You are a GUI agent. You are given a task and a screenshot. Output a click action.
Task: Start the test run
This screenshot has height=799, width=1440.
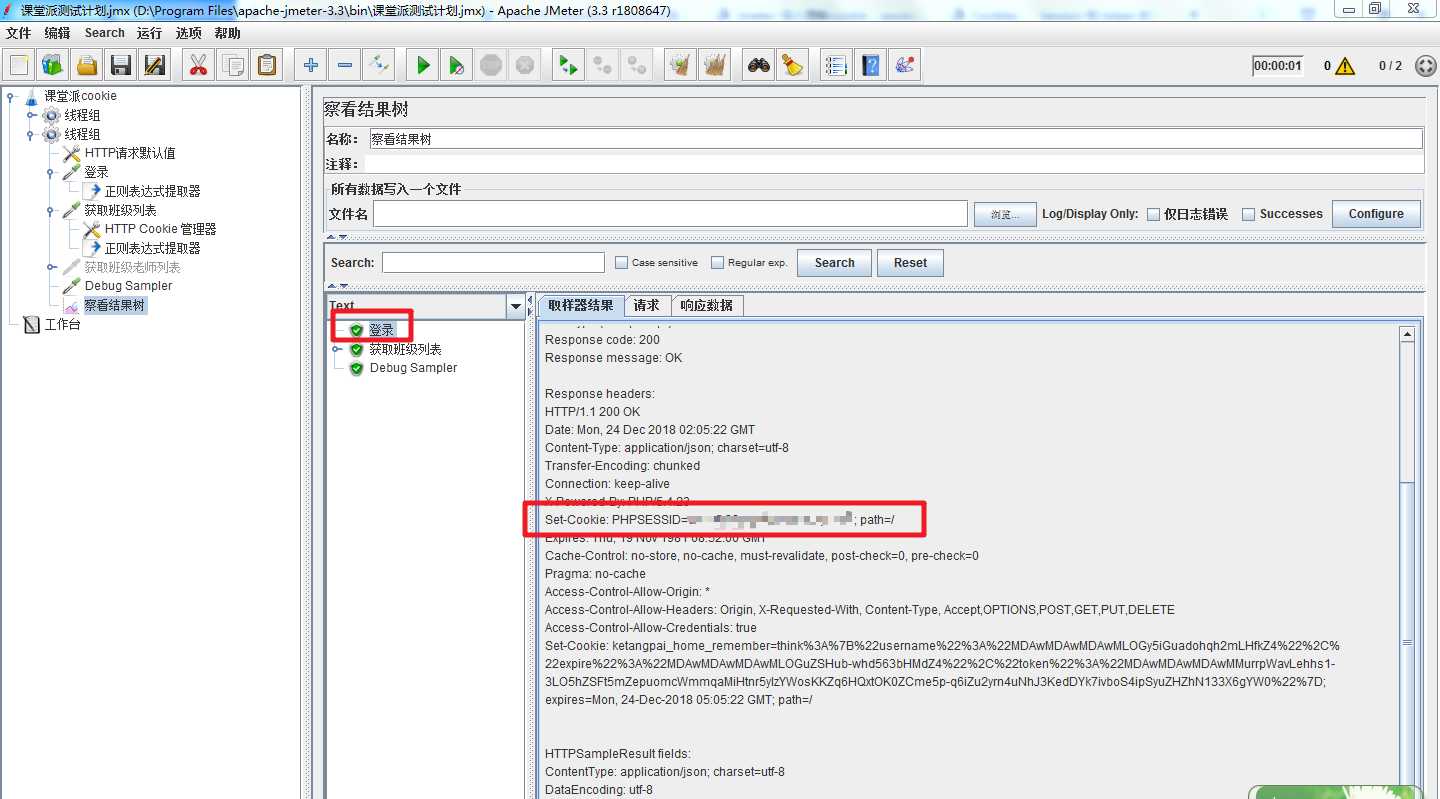(423, 65)
